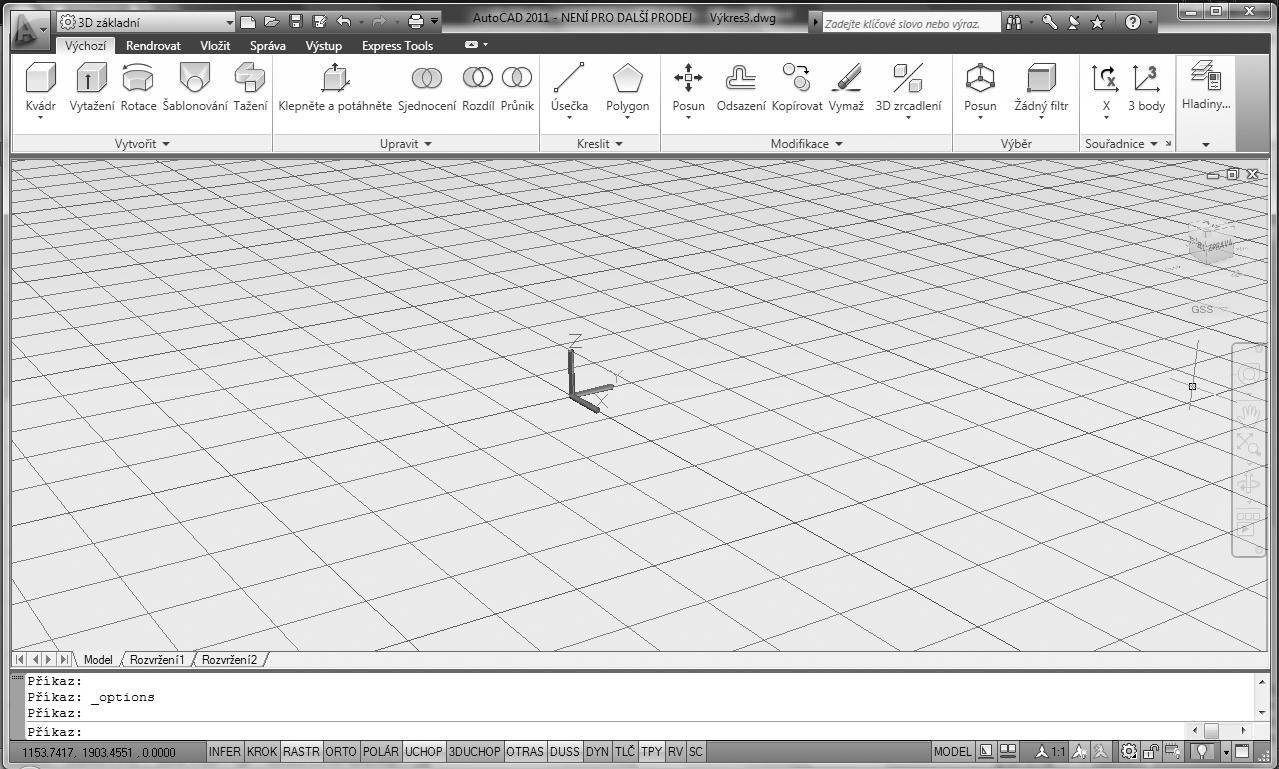Open the quick access toolbar customize arrow
Image resolution: width=1279 pixels, height=769 pixels.
(x=435, y=21)
